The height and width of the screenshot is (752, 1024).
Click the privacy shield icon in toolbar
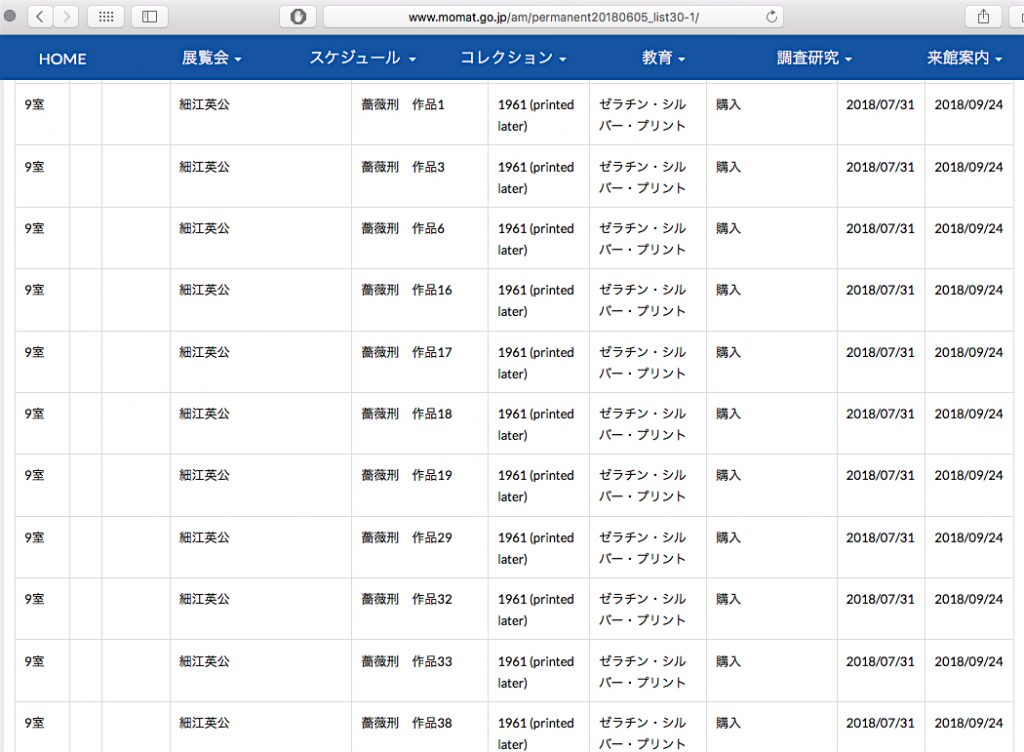[x=298, y=16]
